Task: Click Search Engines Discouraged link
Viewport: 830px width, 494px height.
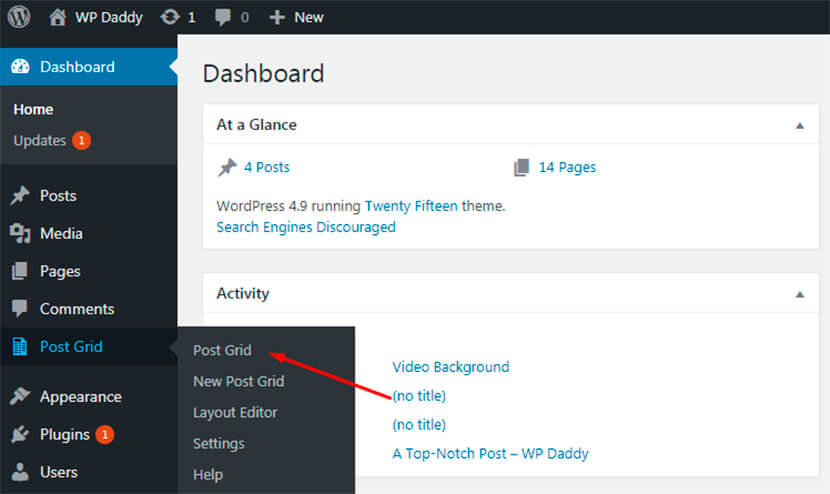Action: click(306, 227)
